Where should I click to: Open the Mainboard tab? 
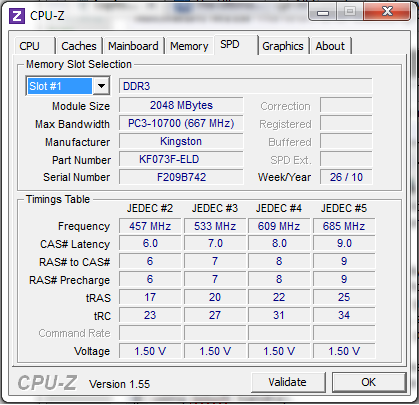coord(133,46)
